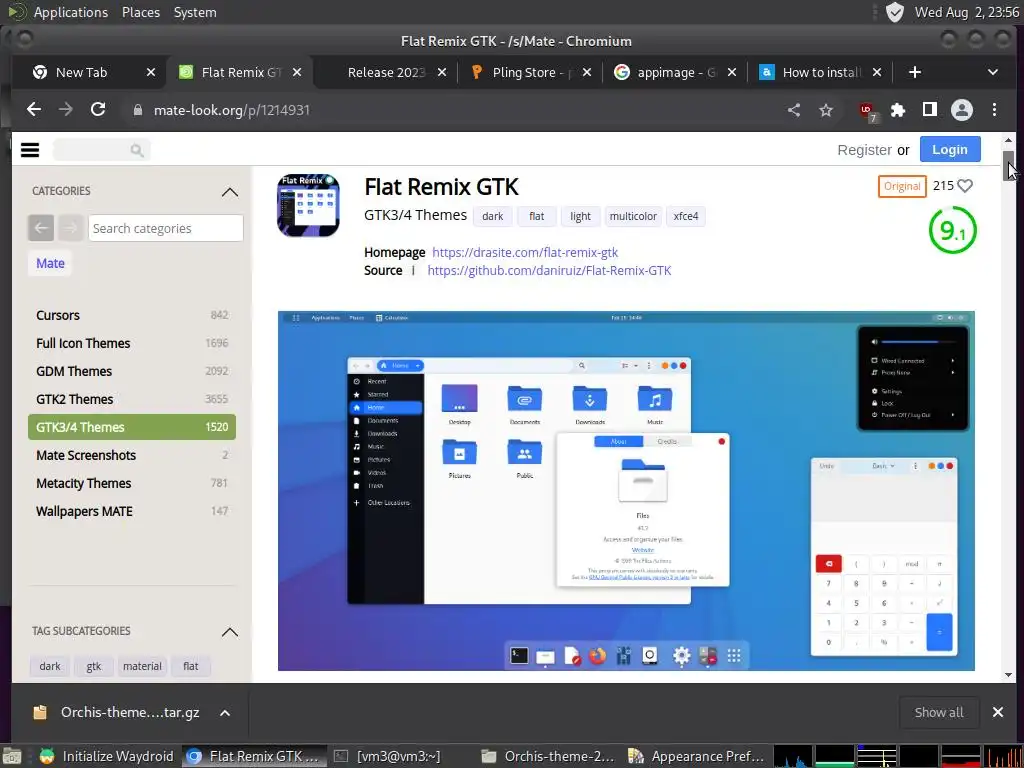Open the GitHub Flat-Remix-GTK source link
1024x768 pixels.
(x=549, y=270)
